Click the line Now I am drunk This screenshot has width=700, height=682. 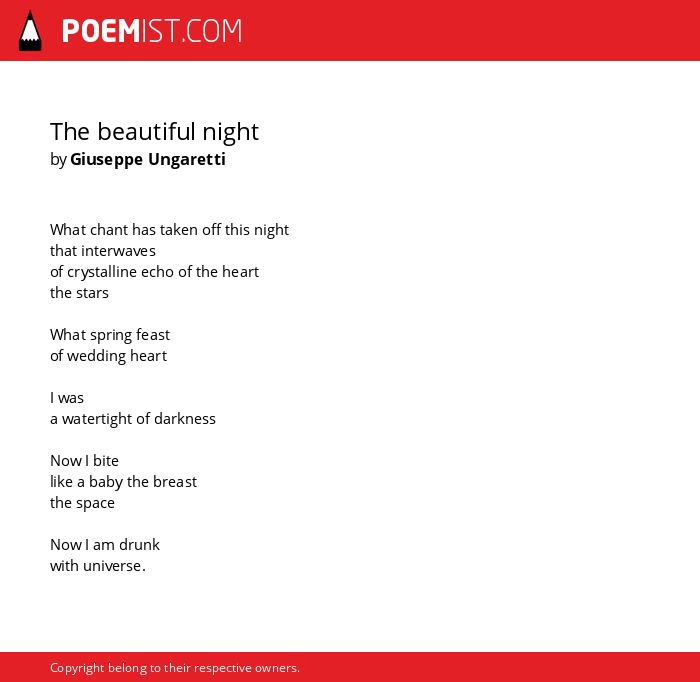[x=105, y=545]
